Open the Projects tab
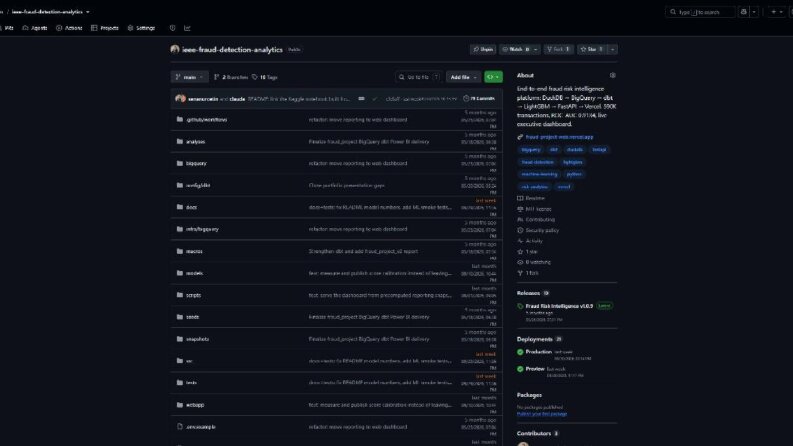Image resolution: width=793 pixels, height=446 pixels. (x=105, y=28)
